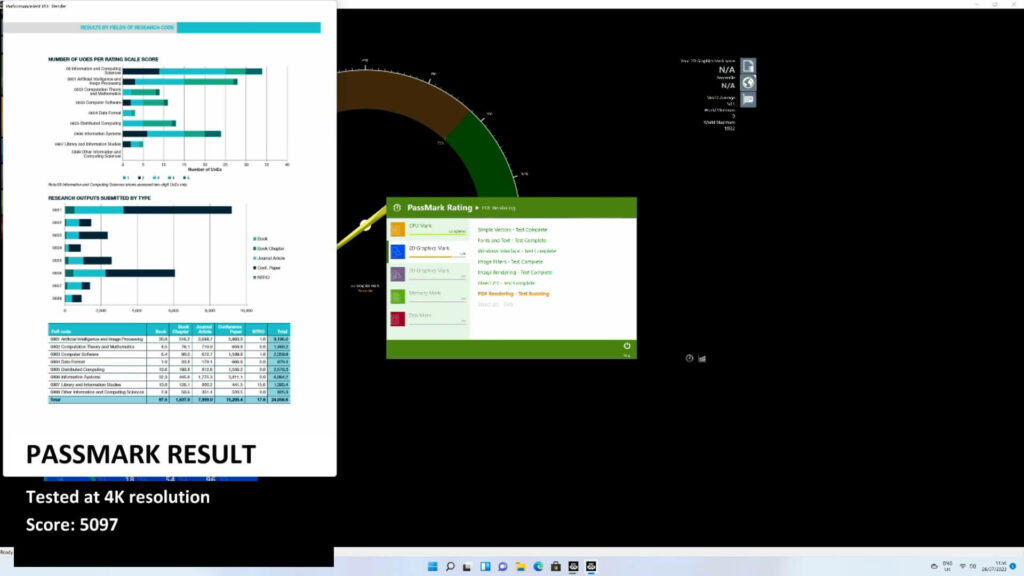The height and width of the screenshot is (576, 1024).
Task: Click 'Image Rendering - Test Complete' line
Action: pyautogui.click(x=515, y=272)
